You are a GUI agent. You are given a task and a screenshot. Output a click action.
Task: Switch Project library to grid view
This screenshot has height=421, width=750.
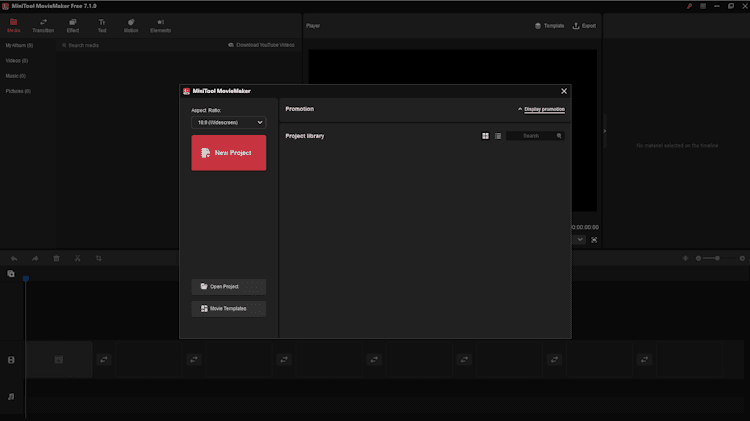[x=485, y=135]
